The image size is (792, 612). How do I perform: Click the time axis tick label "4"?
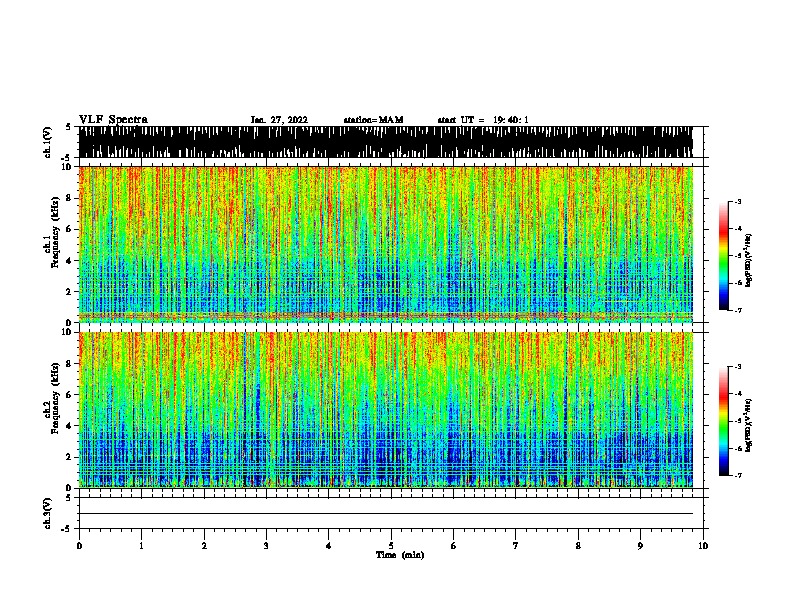329,546
